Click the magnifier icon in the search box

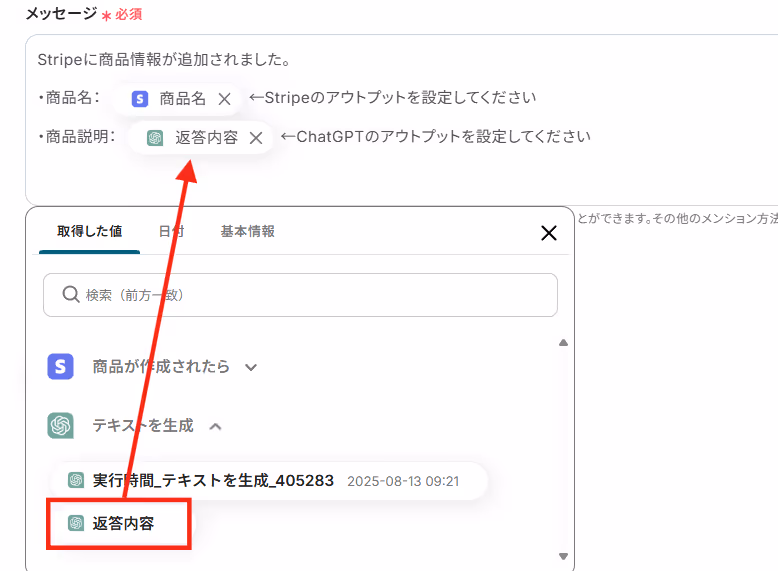(71, 294)
